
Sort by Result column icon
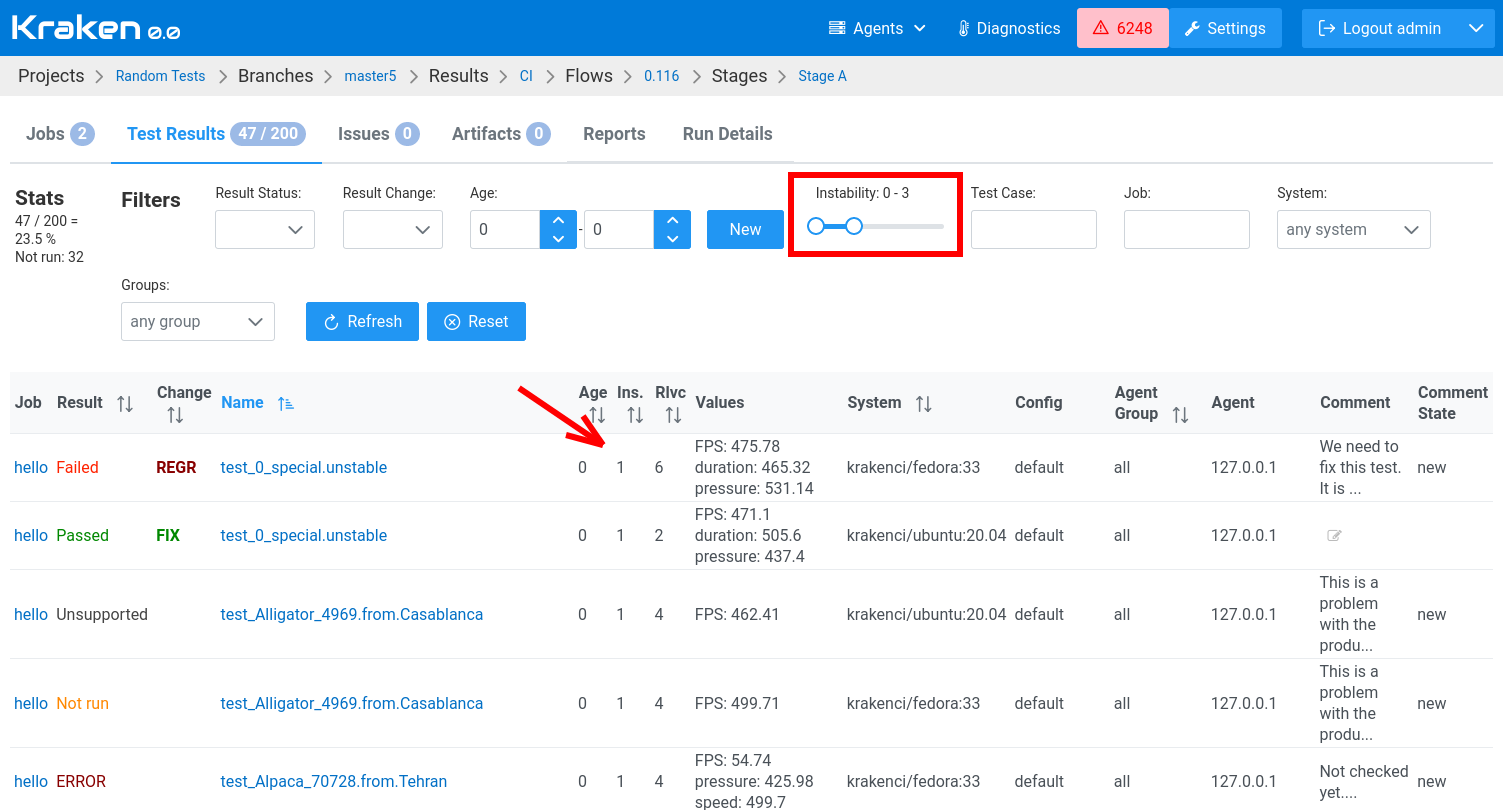125,404
